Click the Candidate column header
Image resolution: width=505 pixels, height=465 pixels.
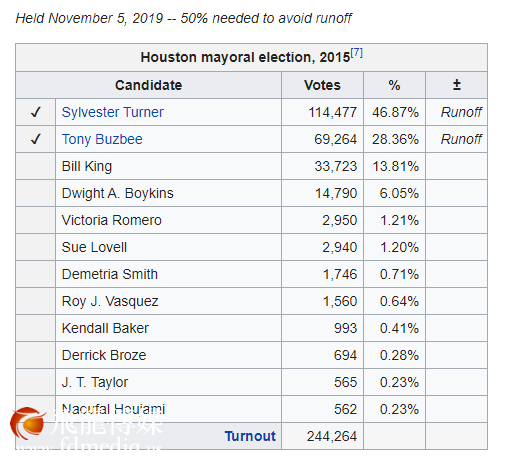point(148,85)
